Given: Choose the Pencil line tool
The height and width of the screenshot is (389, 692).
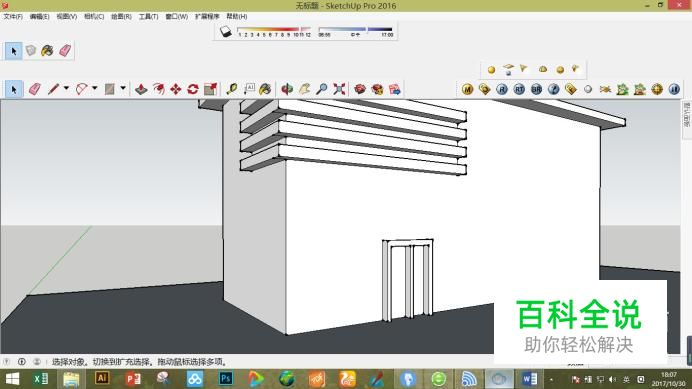Looking at the screenshot, I should pyautogui.click(x=53, y=89).
